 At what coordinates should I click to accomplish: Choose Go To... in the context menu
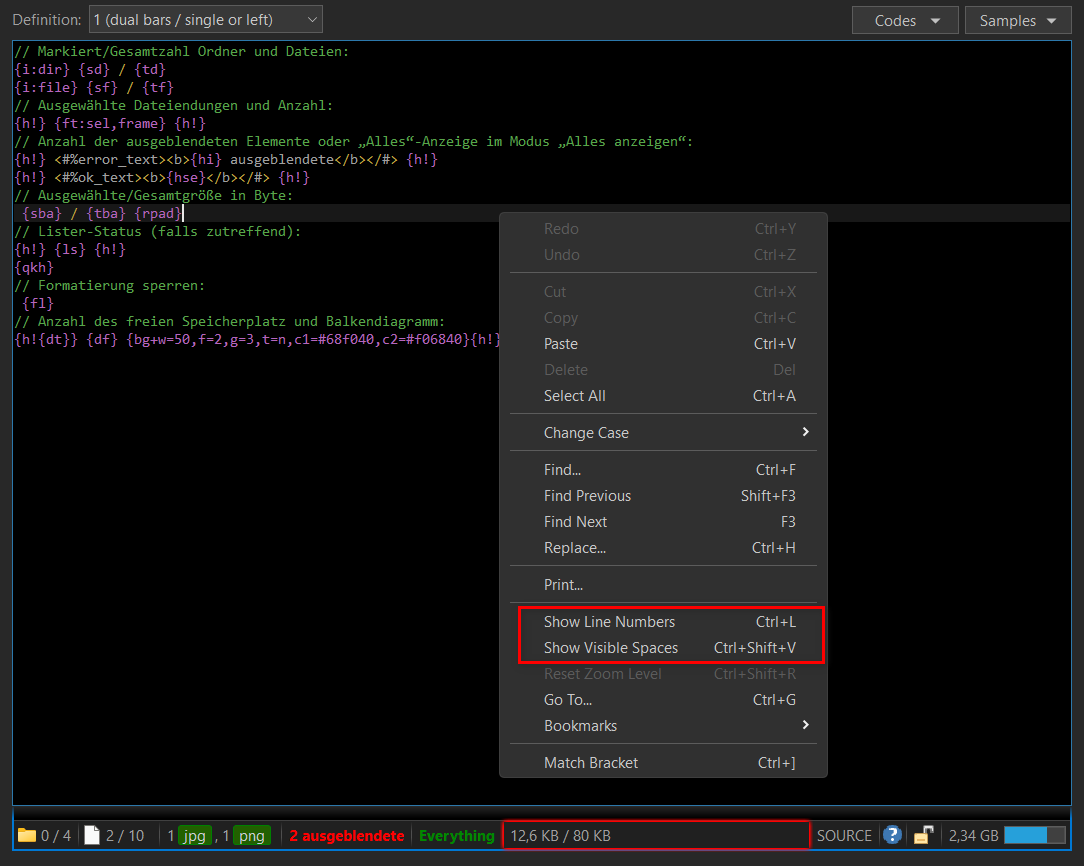click(663, 700)
